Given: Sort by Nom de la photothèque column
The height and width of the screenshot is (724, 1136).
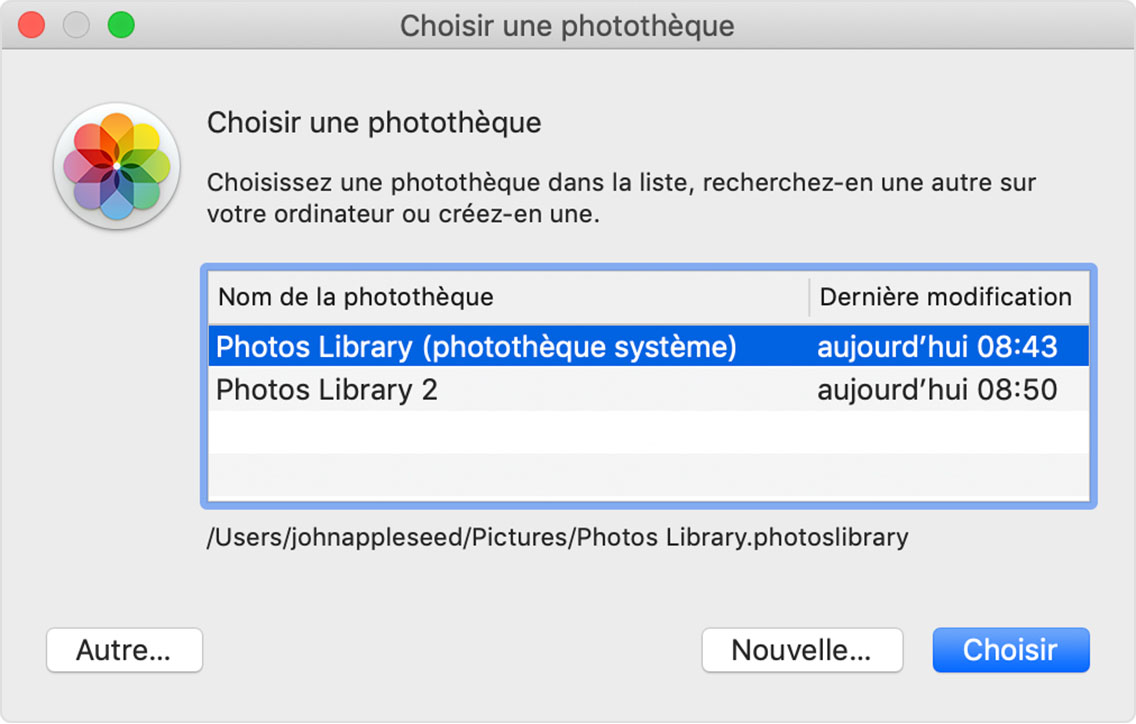Looking at the screenshot, I should tap(355, 297).
